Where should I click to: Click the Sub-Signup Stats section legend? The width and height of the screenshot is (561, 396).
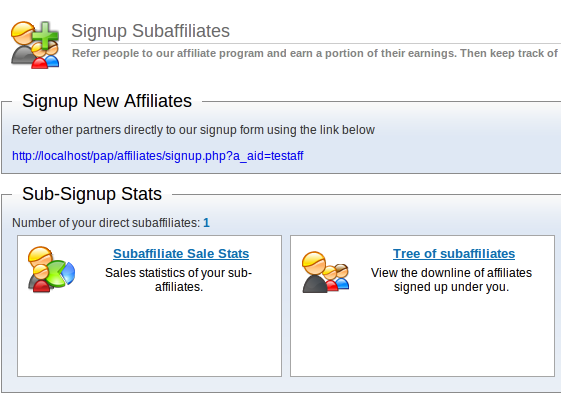[92, 194]
